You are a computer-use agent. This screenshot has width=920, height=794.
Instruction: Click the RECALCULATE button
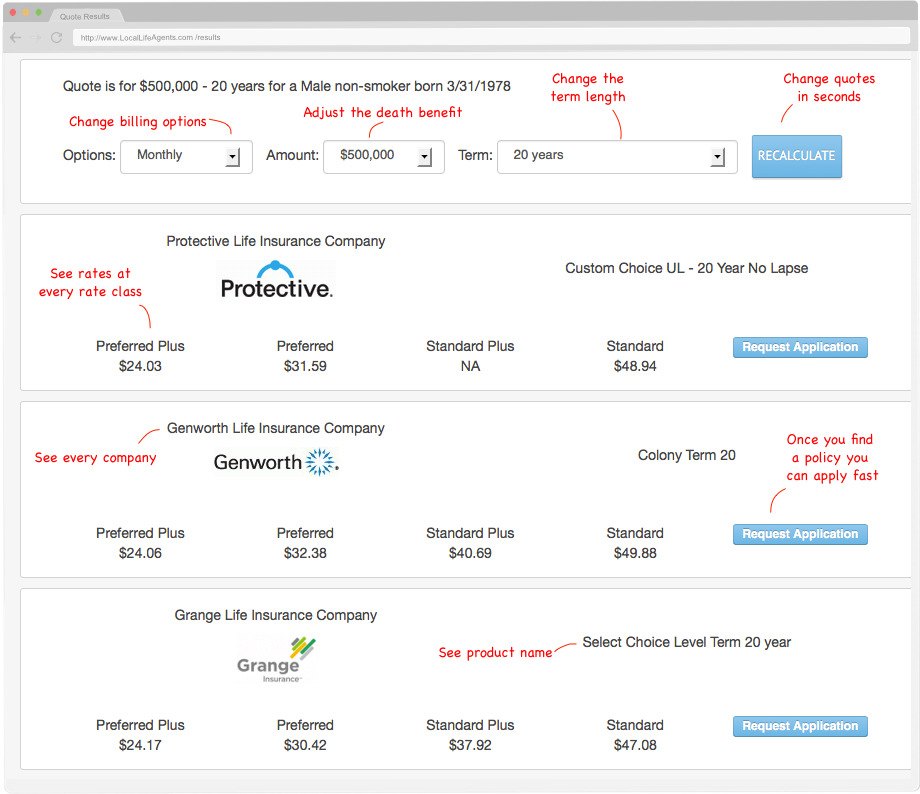click(x=796, y=156)
